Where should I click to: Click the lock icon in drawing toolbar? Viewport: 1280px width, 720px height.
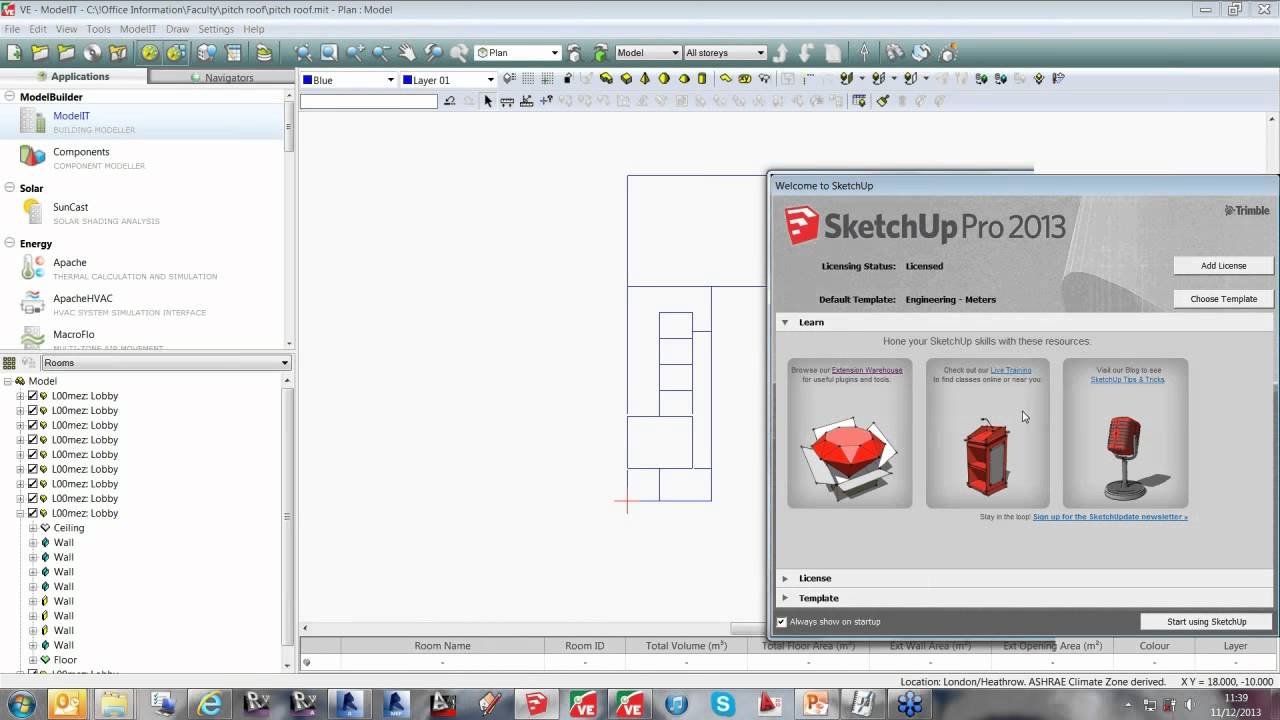[x=568, y=78]
